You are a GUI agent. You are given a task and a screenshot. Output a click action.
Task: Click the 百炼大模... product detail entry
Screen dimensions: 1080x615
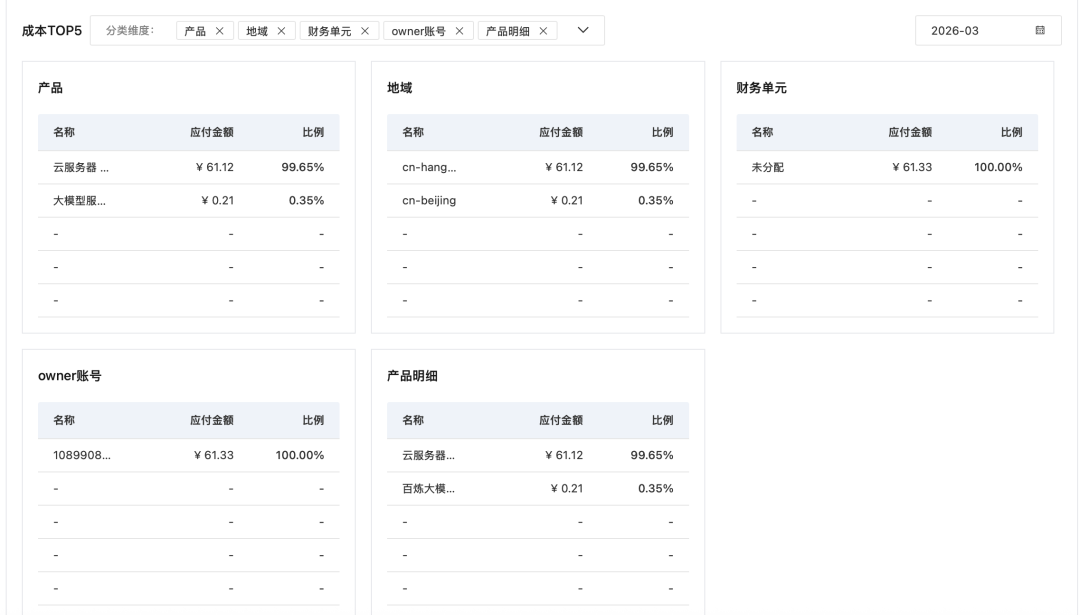[x=428, y=488]
